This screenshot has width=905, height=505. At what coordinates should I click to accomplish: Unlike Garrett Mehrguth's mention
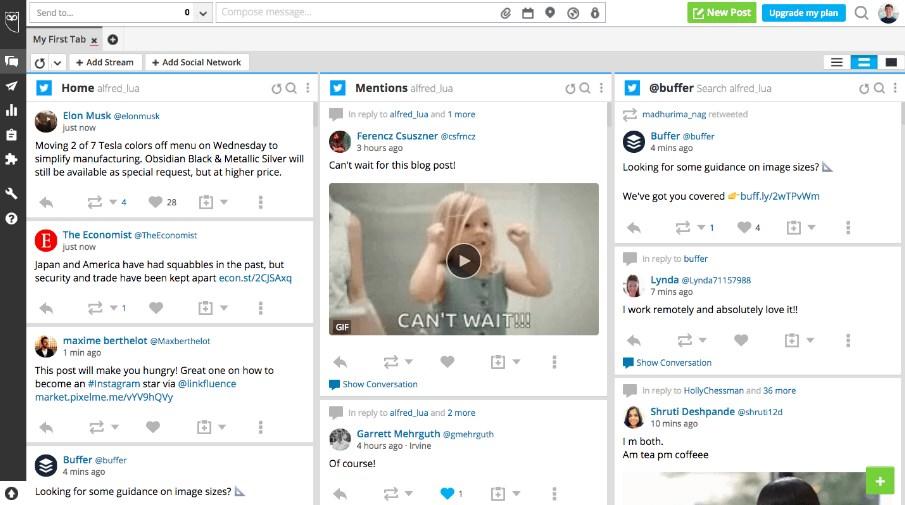[447, 493]
